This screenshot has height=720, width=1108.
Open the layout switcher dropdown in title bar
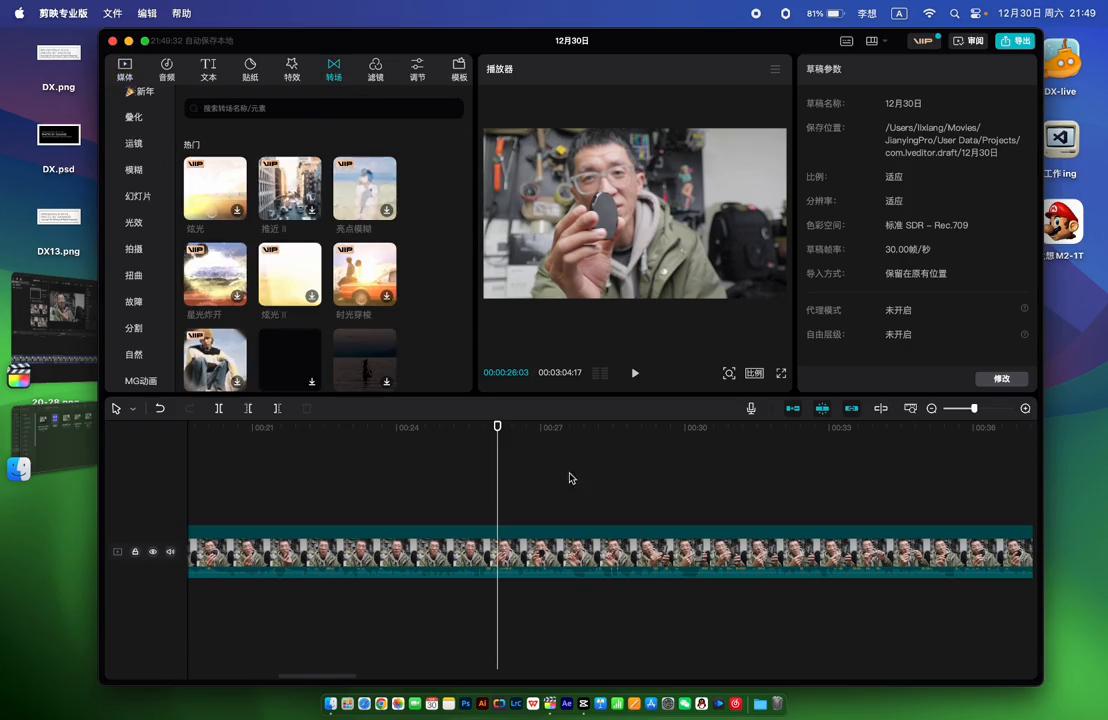[x=876, y=41]
